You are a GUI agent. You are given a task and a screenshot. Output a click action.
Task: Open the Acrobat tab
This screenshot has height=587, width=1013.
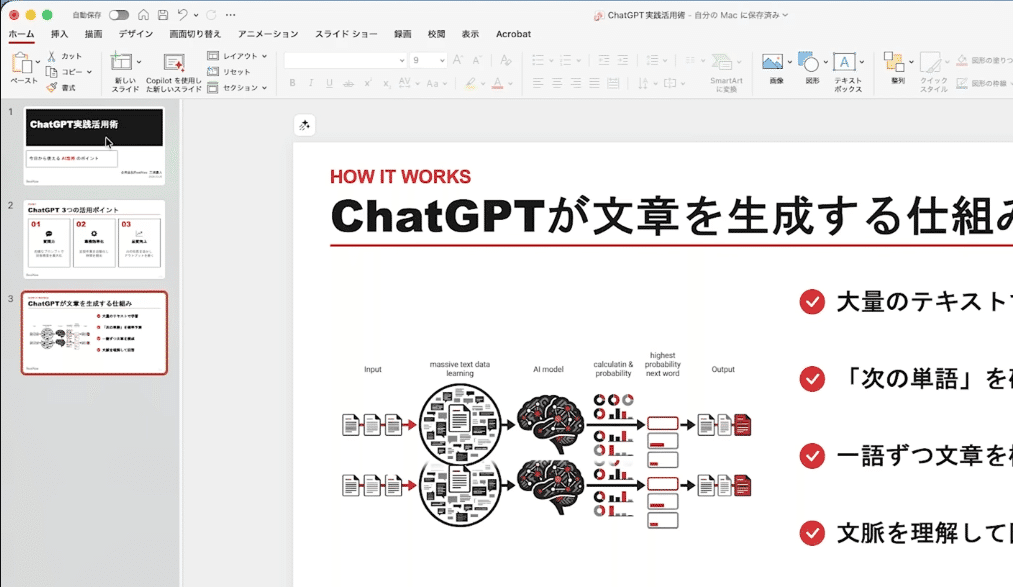point(514,34)
